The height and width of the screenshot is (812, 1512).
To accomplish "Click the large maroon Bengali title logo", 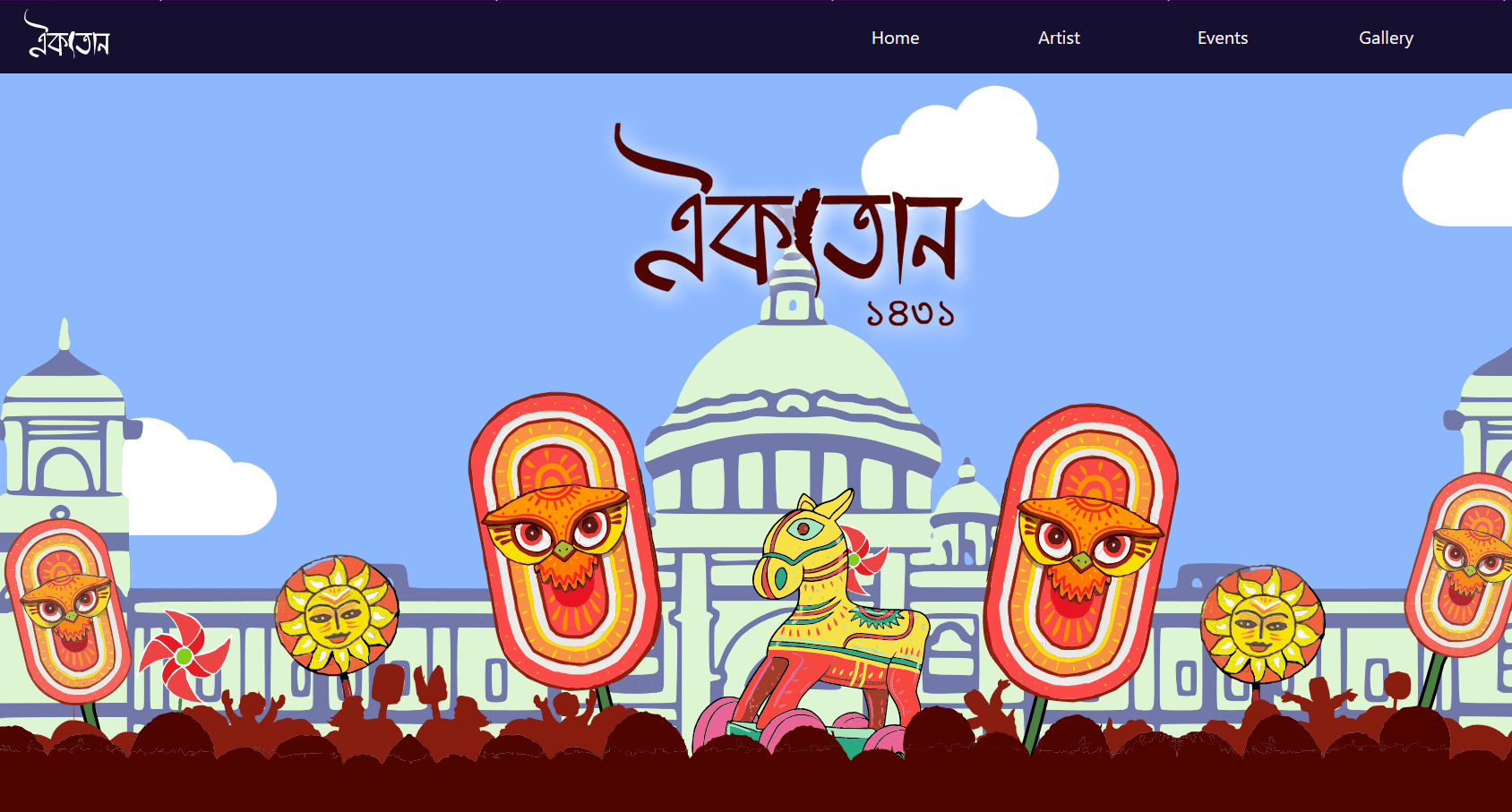I will point(797,215).
